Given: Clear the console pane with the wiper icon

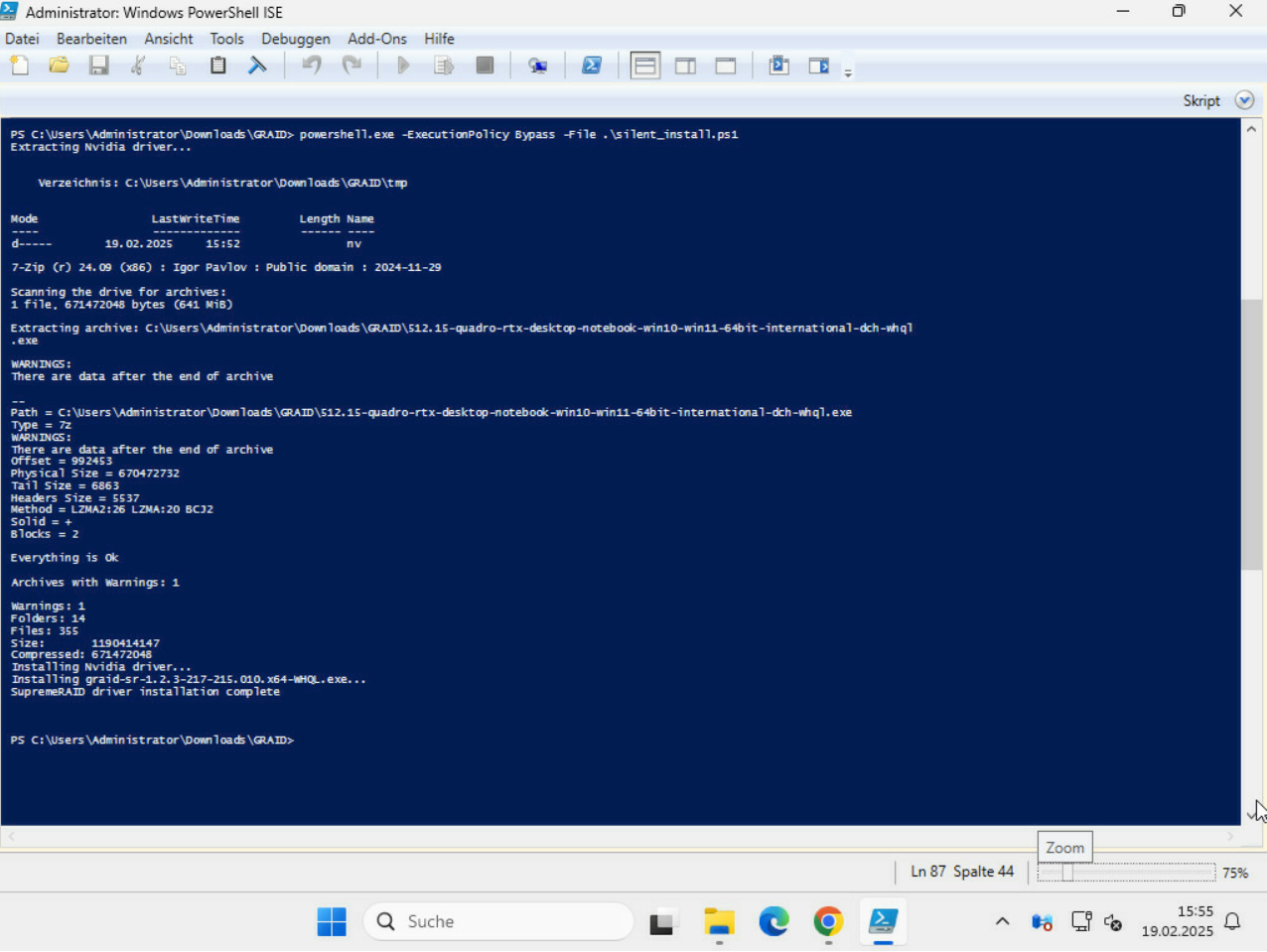Looking at the screenshot, I should point(258,66).
